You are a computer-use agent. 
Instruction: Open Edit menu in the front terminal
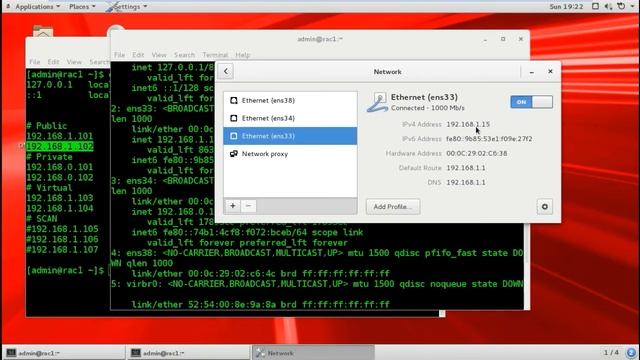click(x=138, y=55)
